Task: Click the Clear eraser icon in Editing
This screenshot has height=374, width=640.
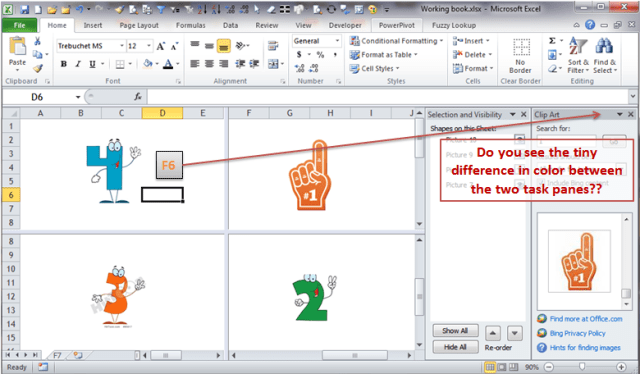Action: click(x=552, y=68)
